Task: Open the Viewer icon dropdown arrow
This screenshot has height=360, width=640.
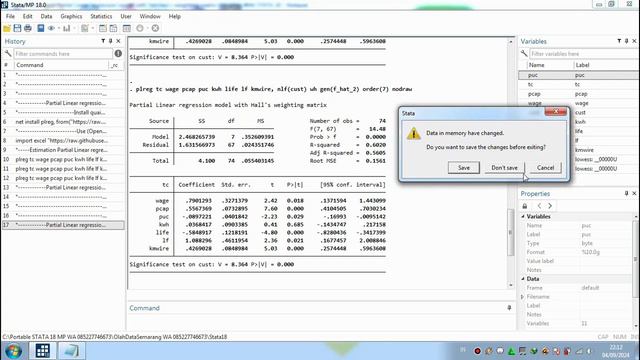Action: (x=59, y=28)
